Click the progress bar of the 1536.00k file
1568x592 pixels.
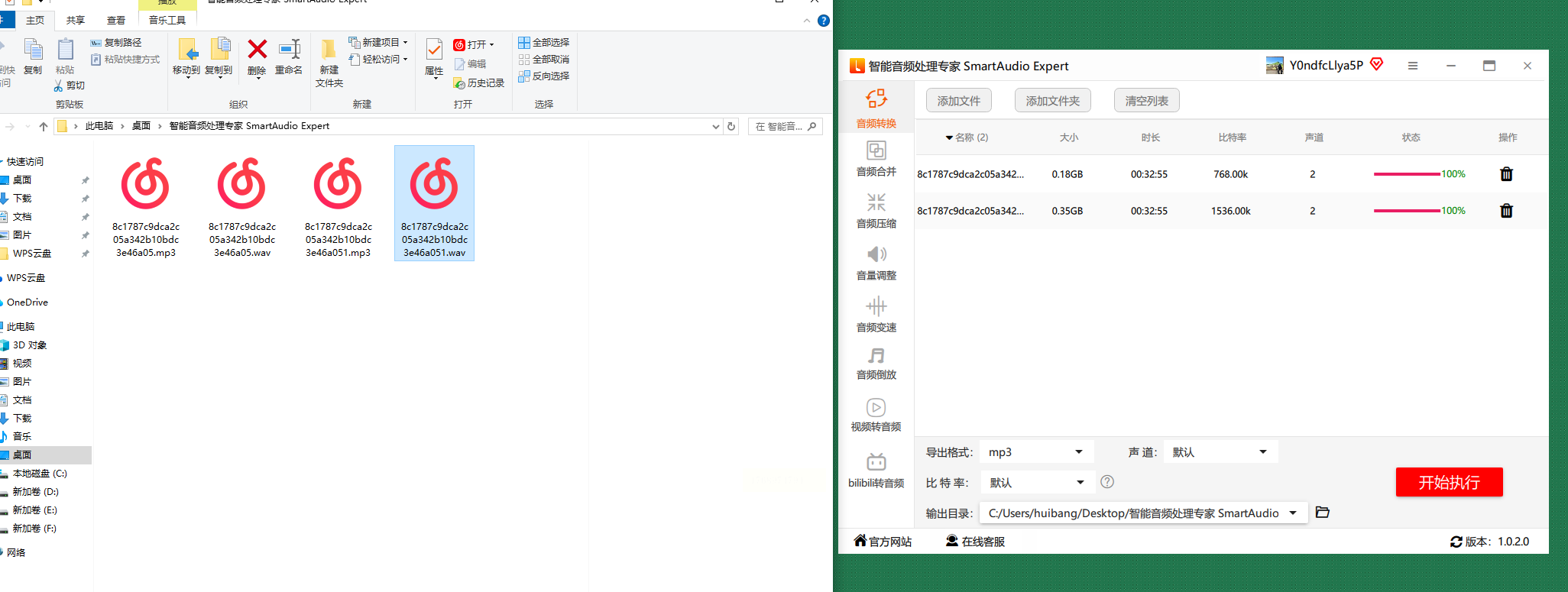pos(1407,211)
